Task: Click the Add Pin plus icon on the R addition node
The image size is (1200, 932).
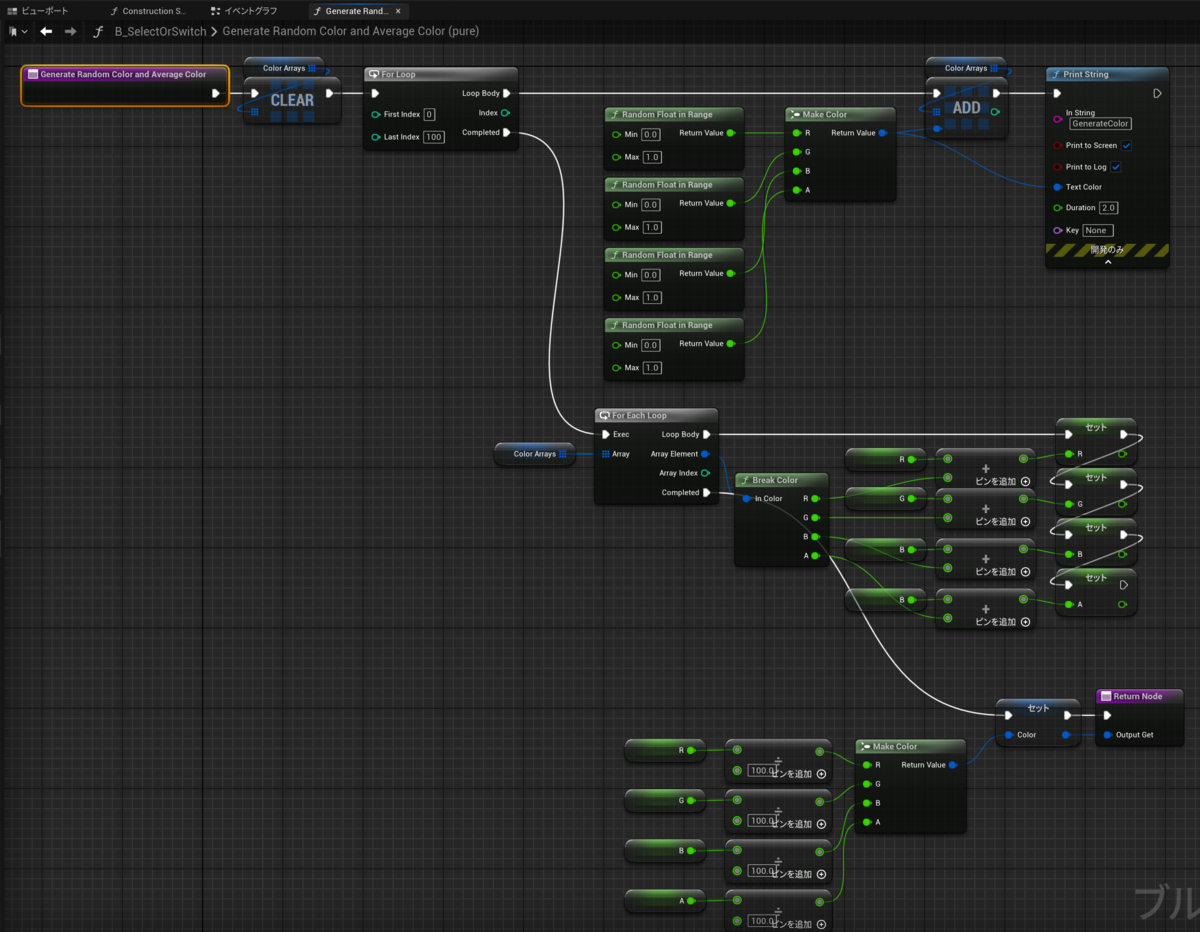Action: (x=1026, y=481)
